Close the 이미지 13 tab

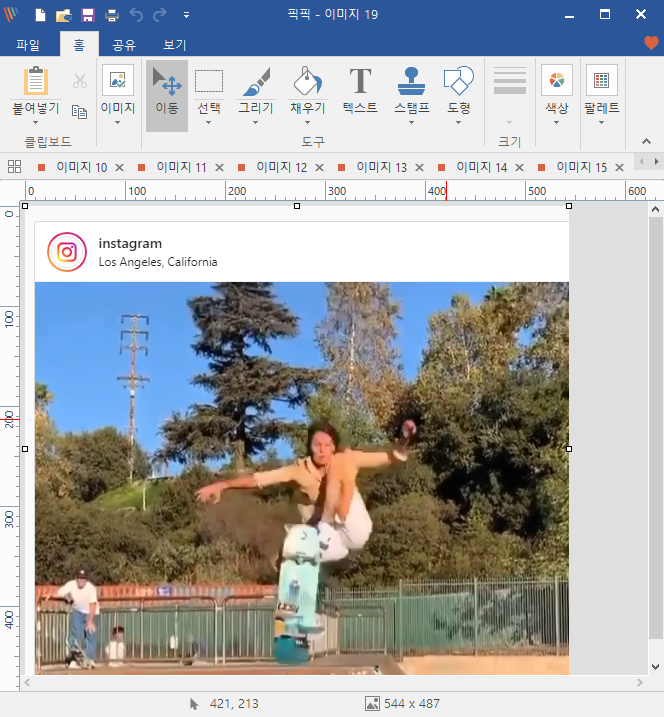click(x=419, y=167)
